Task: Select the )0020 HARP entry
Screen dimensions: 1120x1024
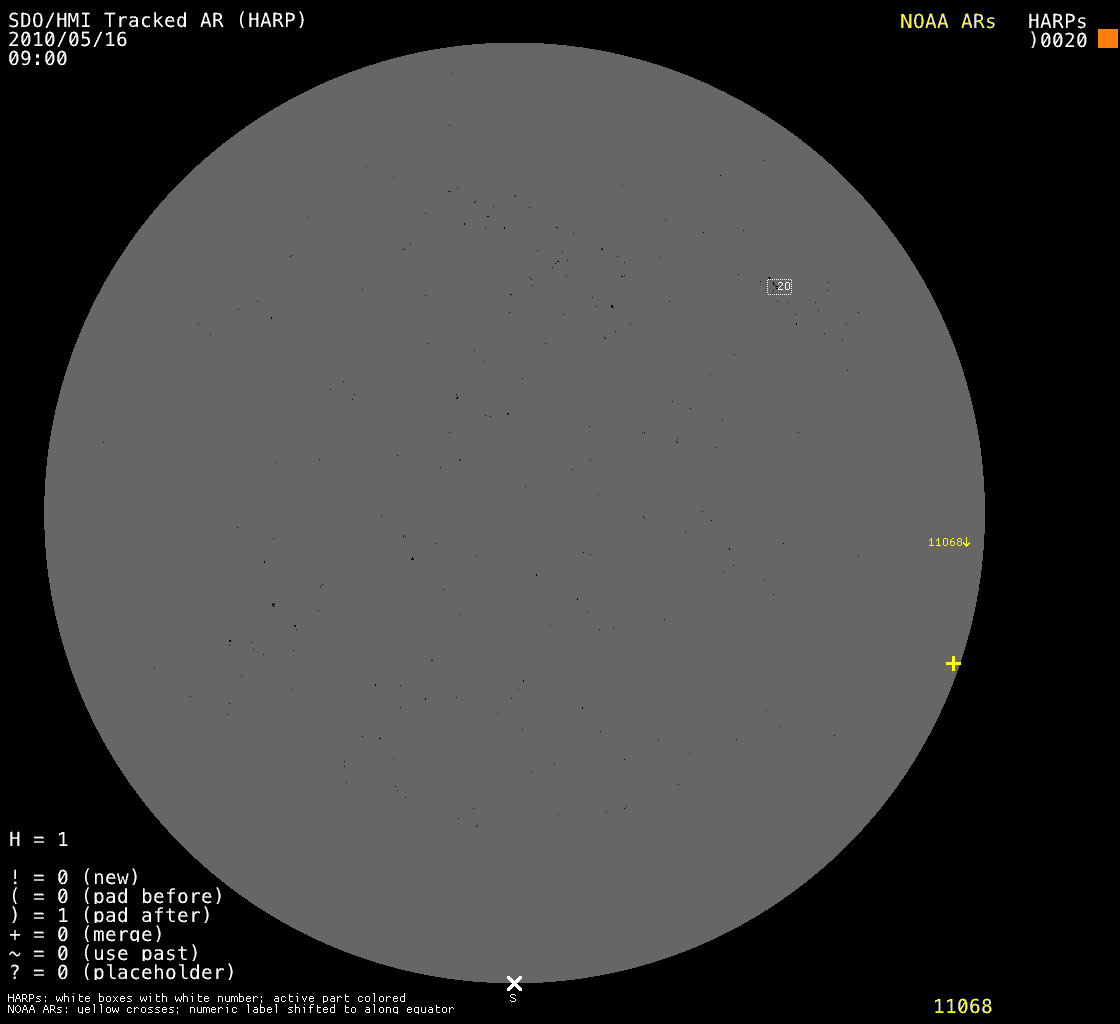Action: click(x=1058, y=40)
